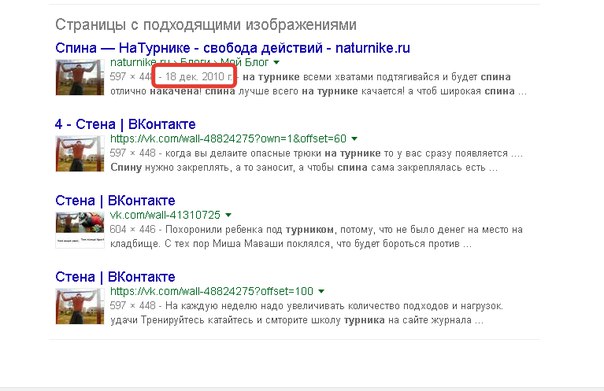Click the green URL ending with offset=100
Image resolution: width=604 pixels, height=391 pixels.
(x=211, y=291)
